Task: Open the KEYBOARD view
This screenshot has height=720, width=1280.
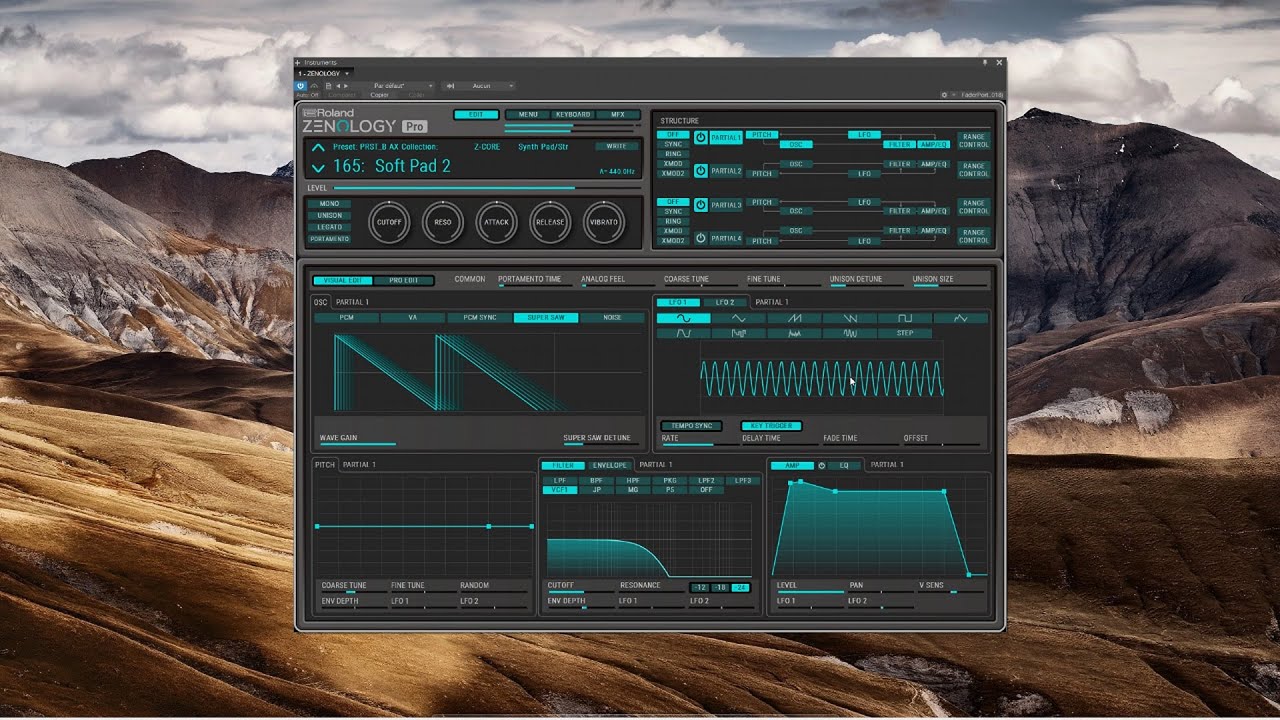Action: click(573, 115)
